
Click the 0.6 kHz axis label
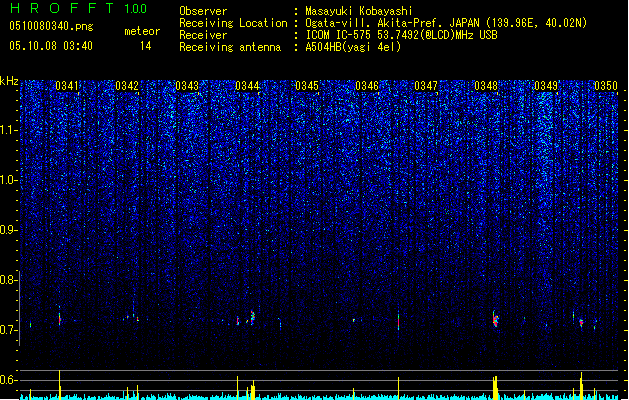click(9, 380)
